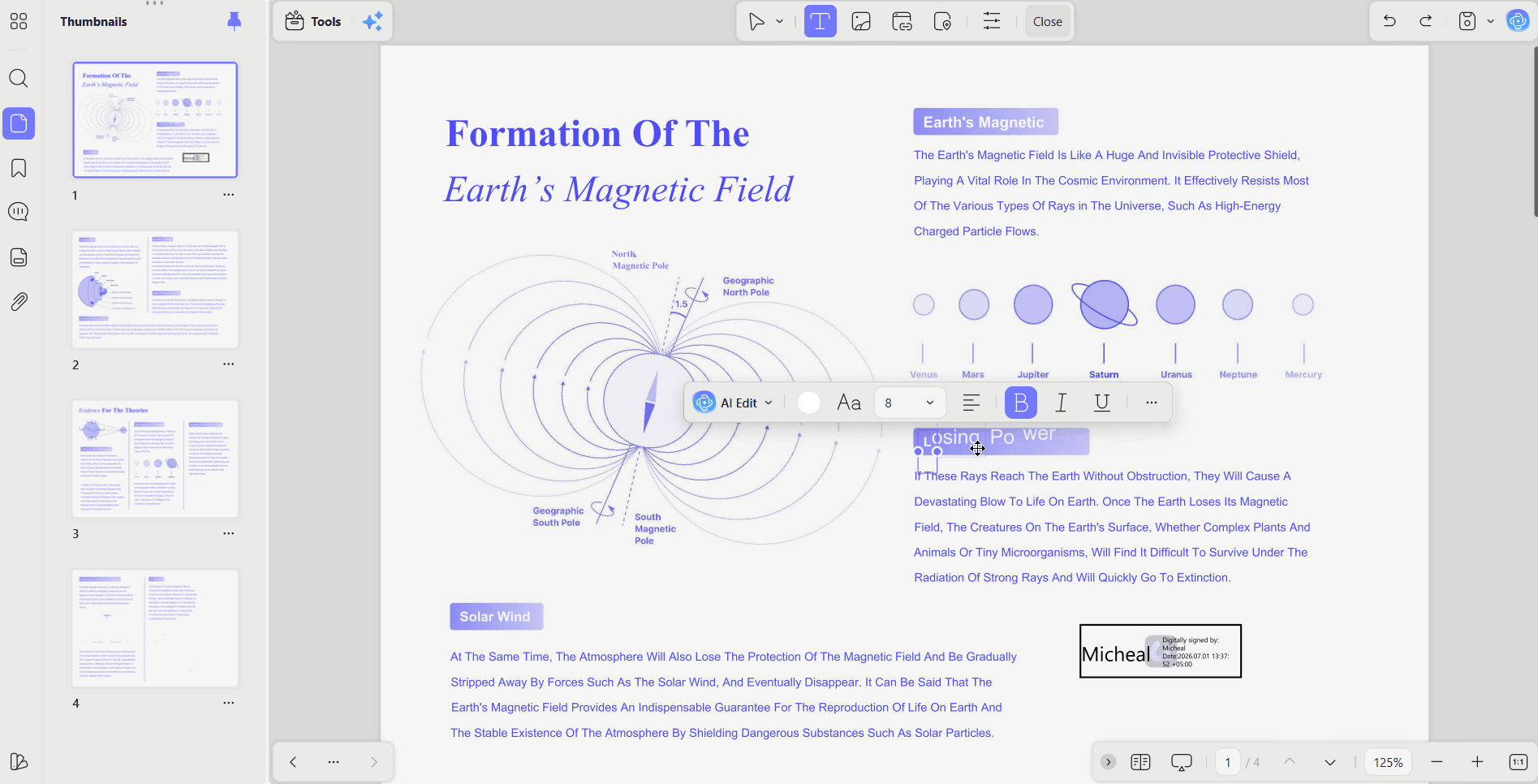This screenshot has height=784, width=1538.
Task: Select the Thumbnails panel icon in sidebar
Action: 19,123
